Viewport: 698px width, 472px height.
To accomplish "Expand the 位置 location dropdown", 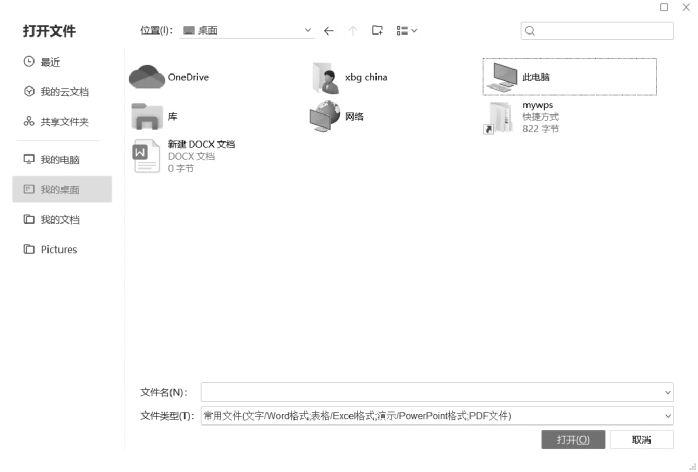I will [308, 30].
